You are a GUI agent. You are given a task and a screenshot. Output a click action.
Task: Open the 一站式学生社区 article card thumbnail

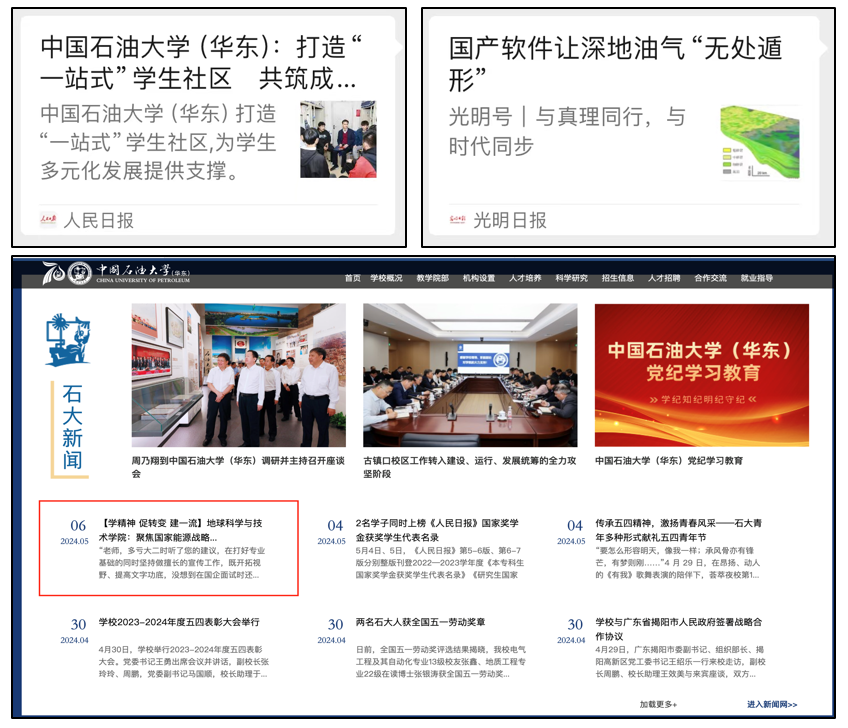tap(338, 139)
